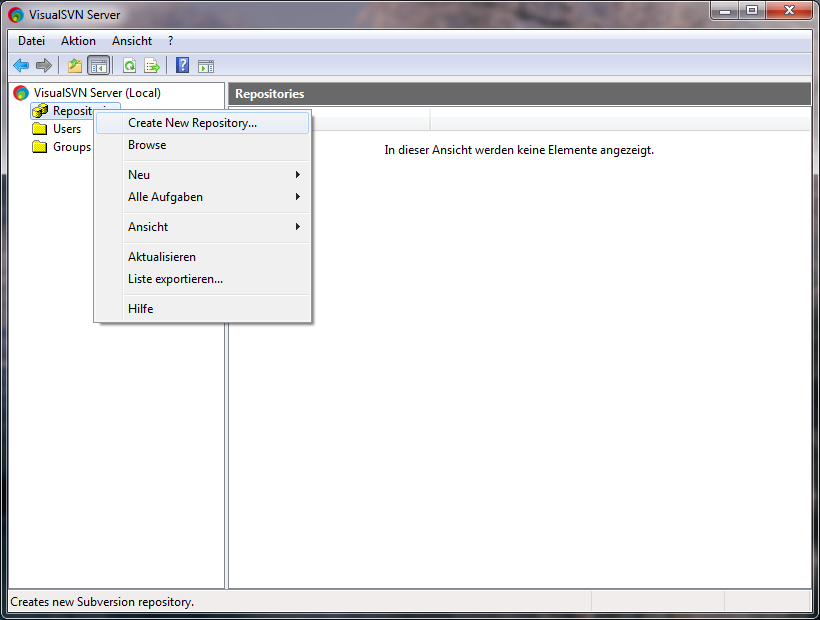Toggle the console tree pane icon
Image resolution: width=820 pixels, height=620 pixels.
99,66
